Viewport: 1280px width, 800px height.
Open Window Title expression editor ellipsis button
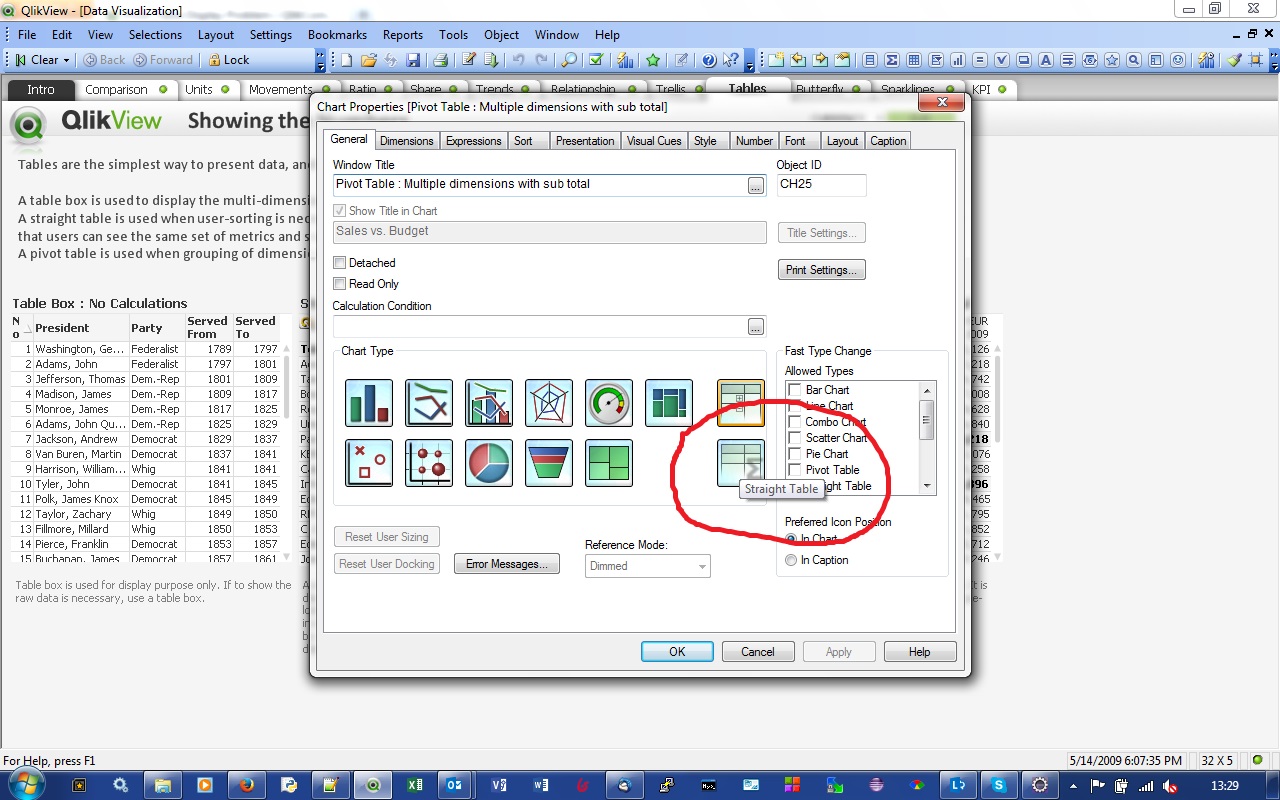tap(756, 185)
